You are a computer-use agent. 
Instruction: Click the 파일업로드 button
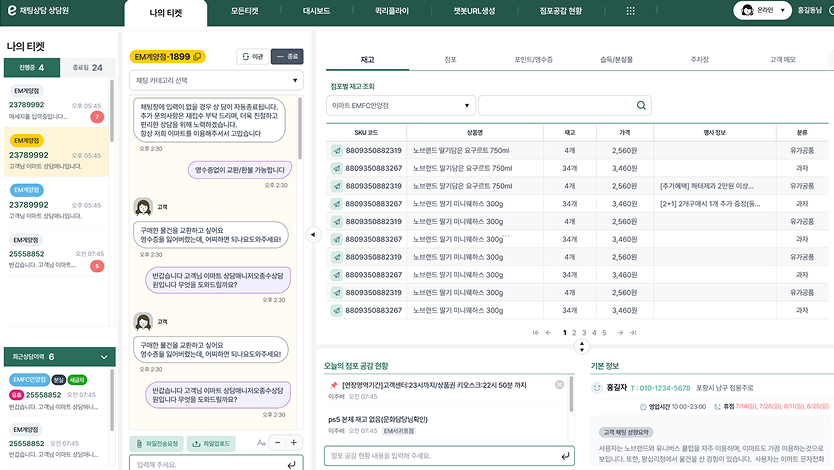click(214, 442)
